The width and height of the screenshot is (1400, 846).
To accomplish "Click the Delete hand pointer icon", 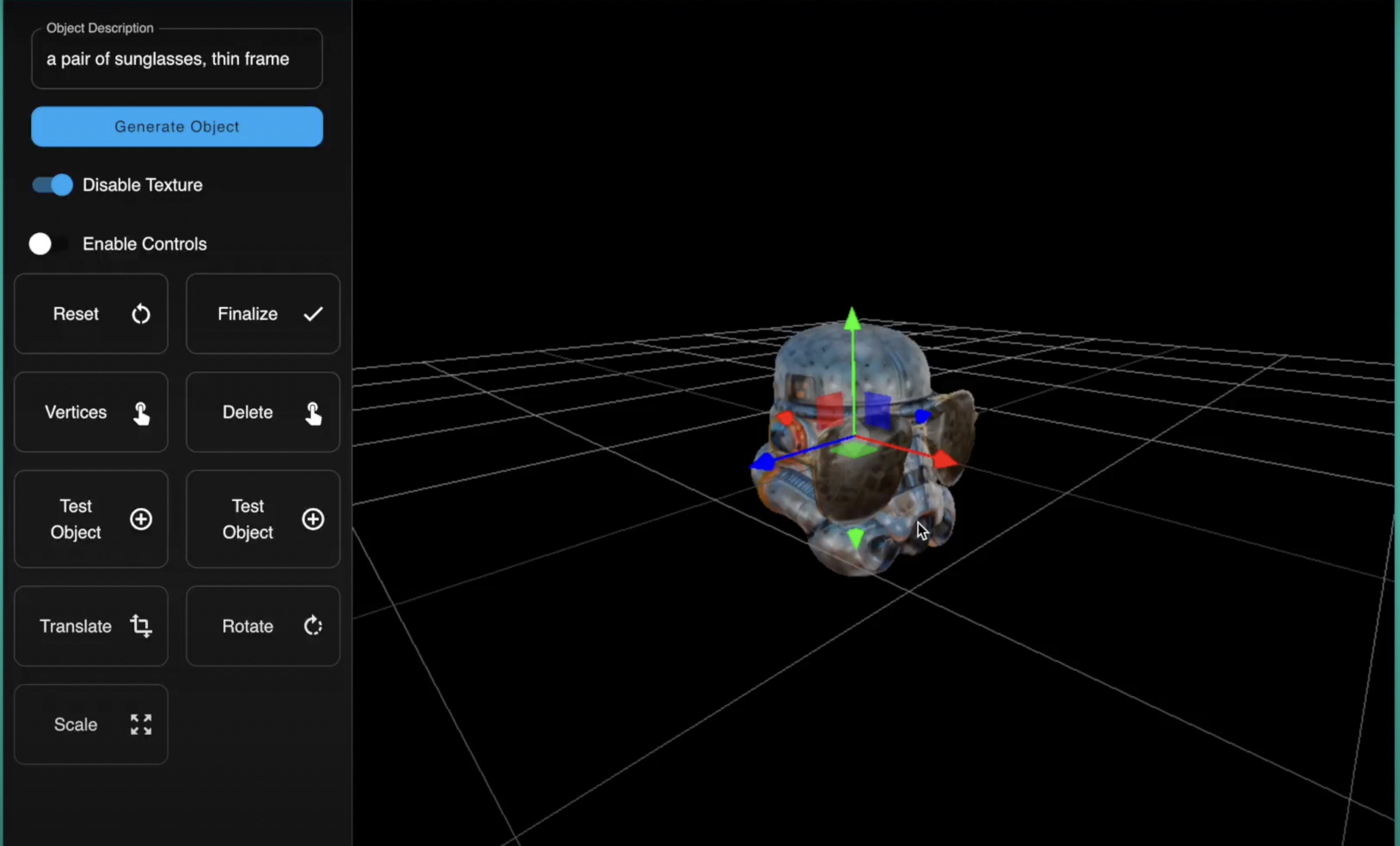I will pos(313,413).
